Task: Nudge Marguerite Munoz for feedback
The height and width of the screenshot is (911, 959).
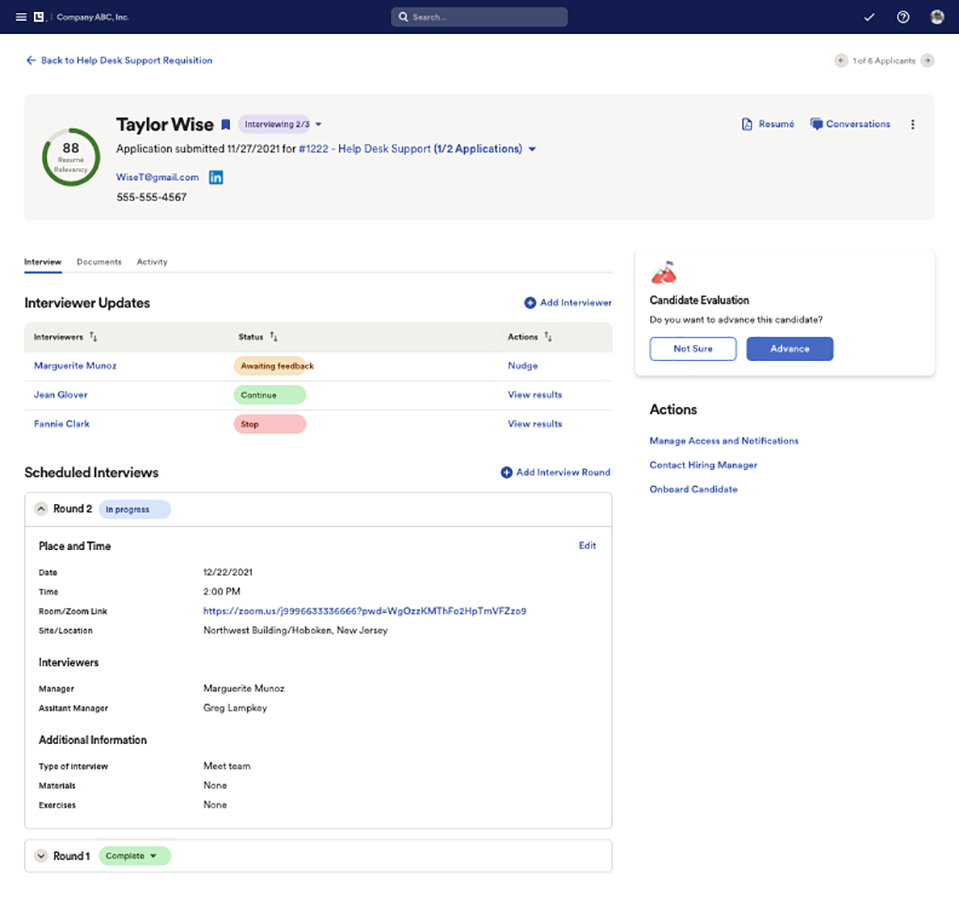Action: (x=522, y=366)
